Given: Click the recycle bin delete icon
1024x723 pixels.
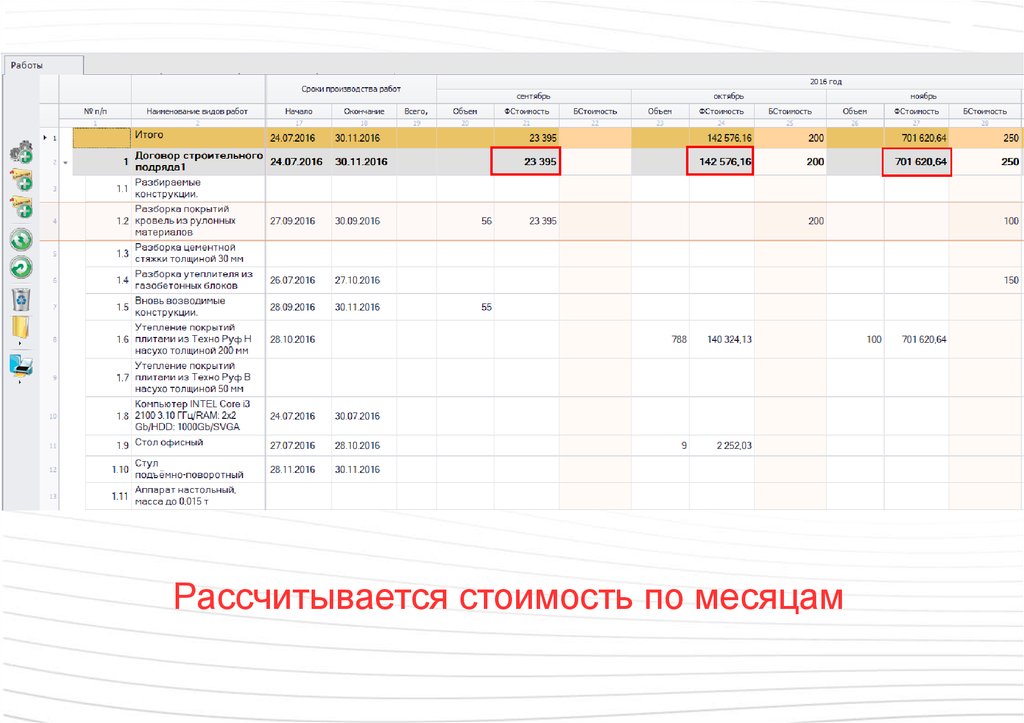Looking at the screenshot, I should [x=21, y=299].
